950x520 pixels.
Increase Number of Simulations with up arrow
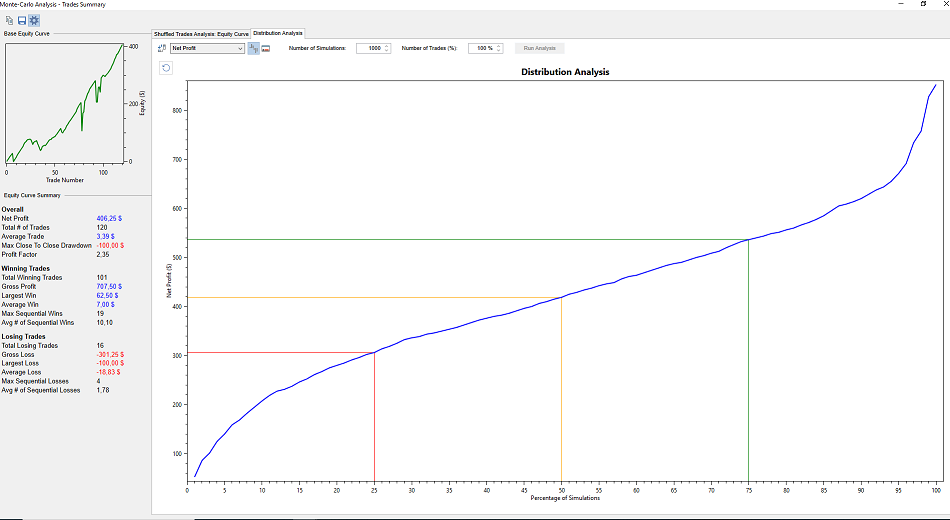[x=387, y=45]
